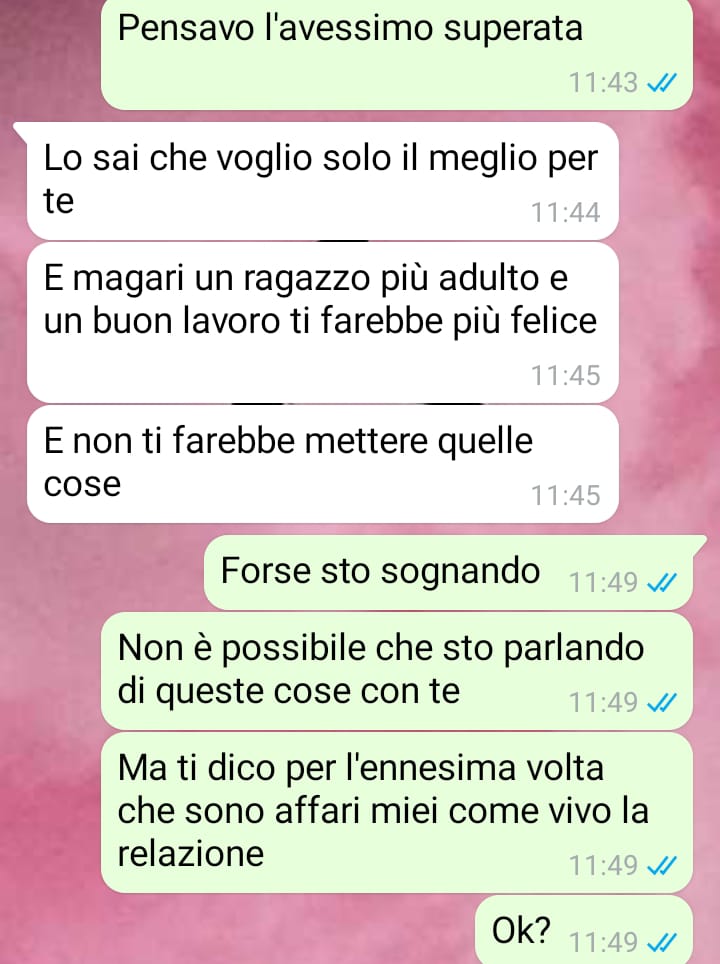Select the "E non ti farebbe mettere quelle cose" bubble
Image resolution: width=720 pixels, height=964 pixels.
coord(322,464)
